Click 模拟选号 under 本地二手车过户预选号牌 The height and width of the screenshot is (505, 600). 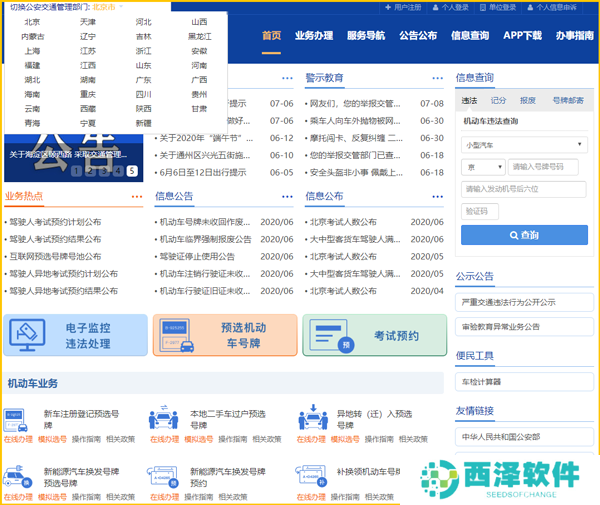199,439
